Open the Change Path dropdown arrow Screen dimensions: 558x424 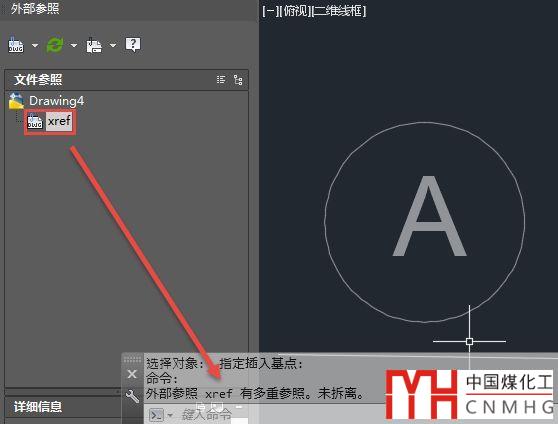point(112,46)
